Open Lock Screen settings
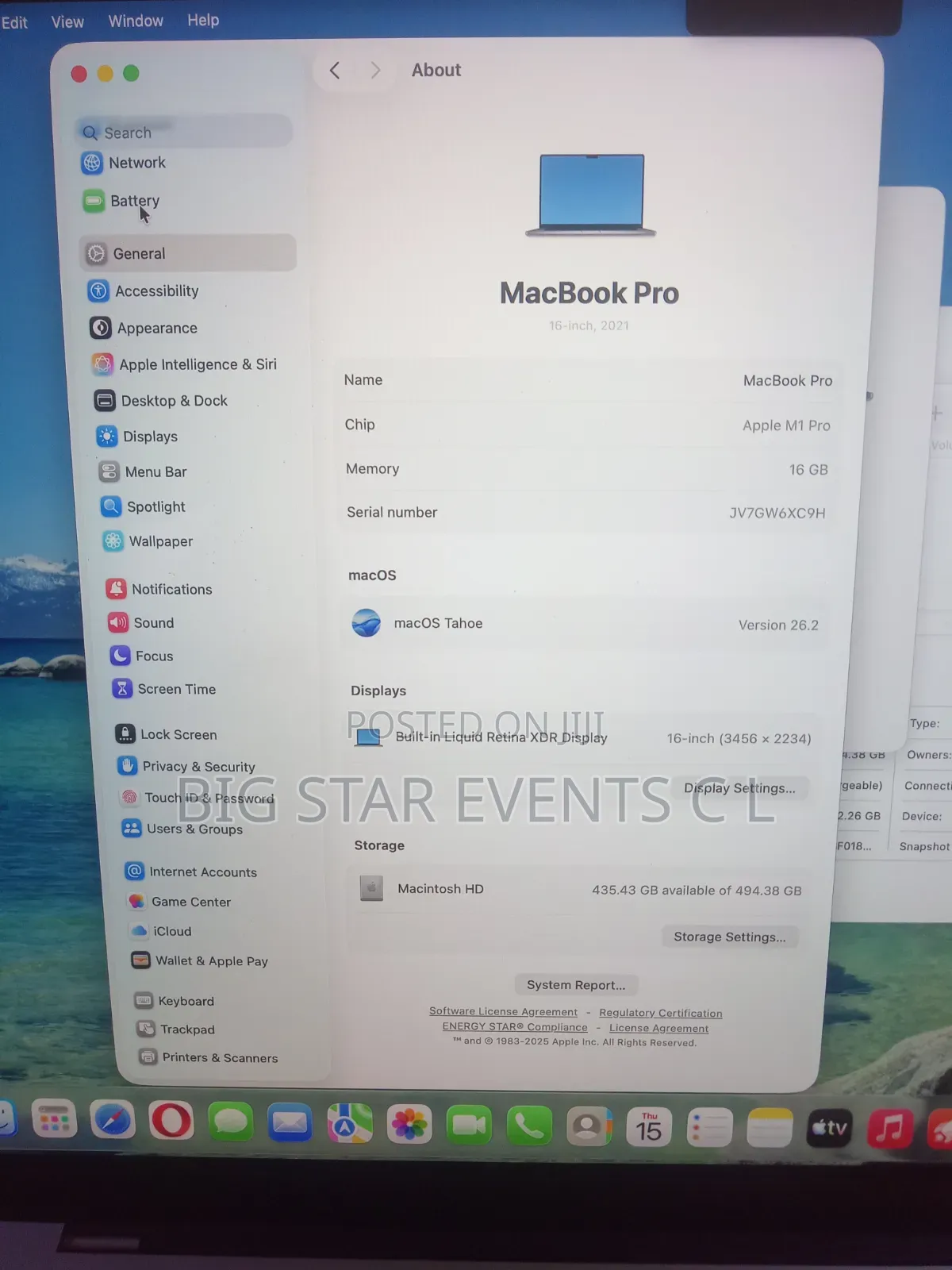Image resolution: width=952 pixels, height=1270 pixels. (x=166, y=734)
